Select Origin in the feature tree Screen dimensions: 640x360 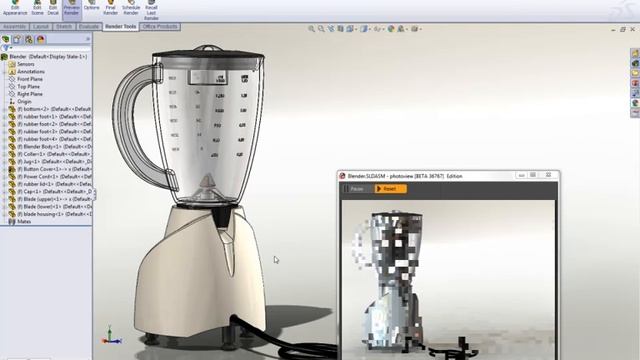point(24,102)
